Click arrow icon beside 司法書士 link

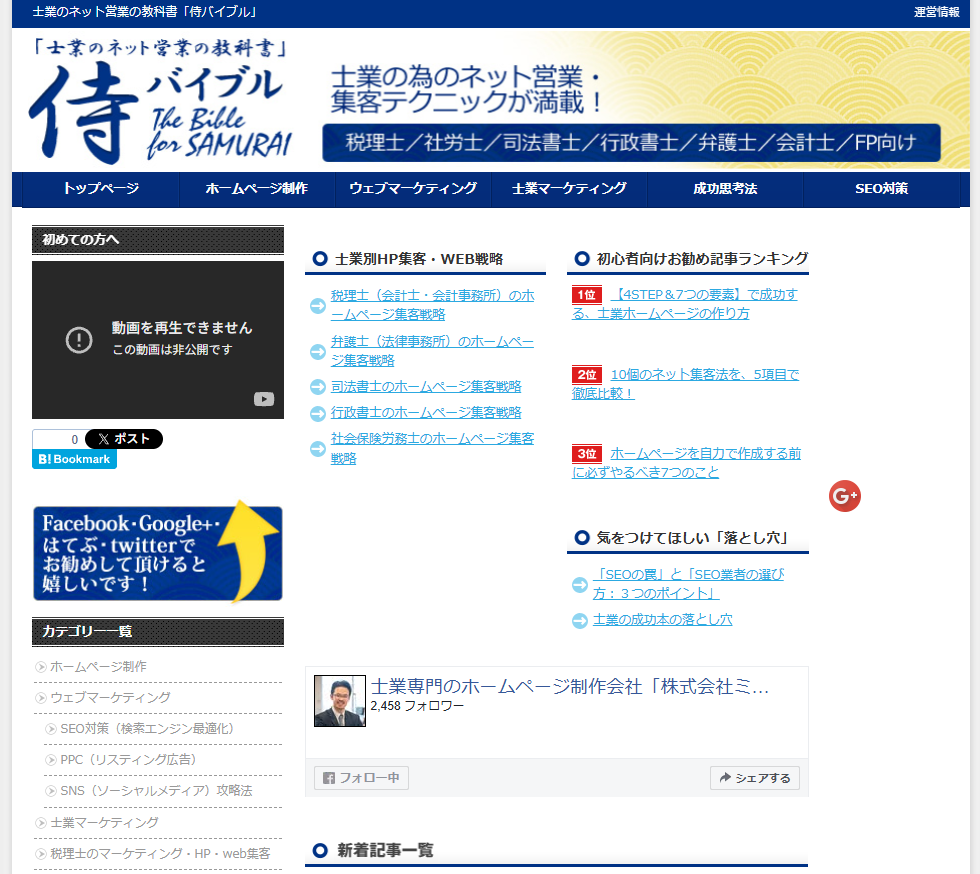coord(318,387)
